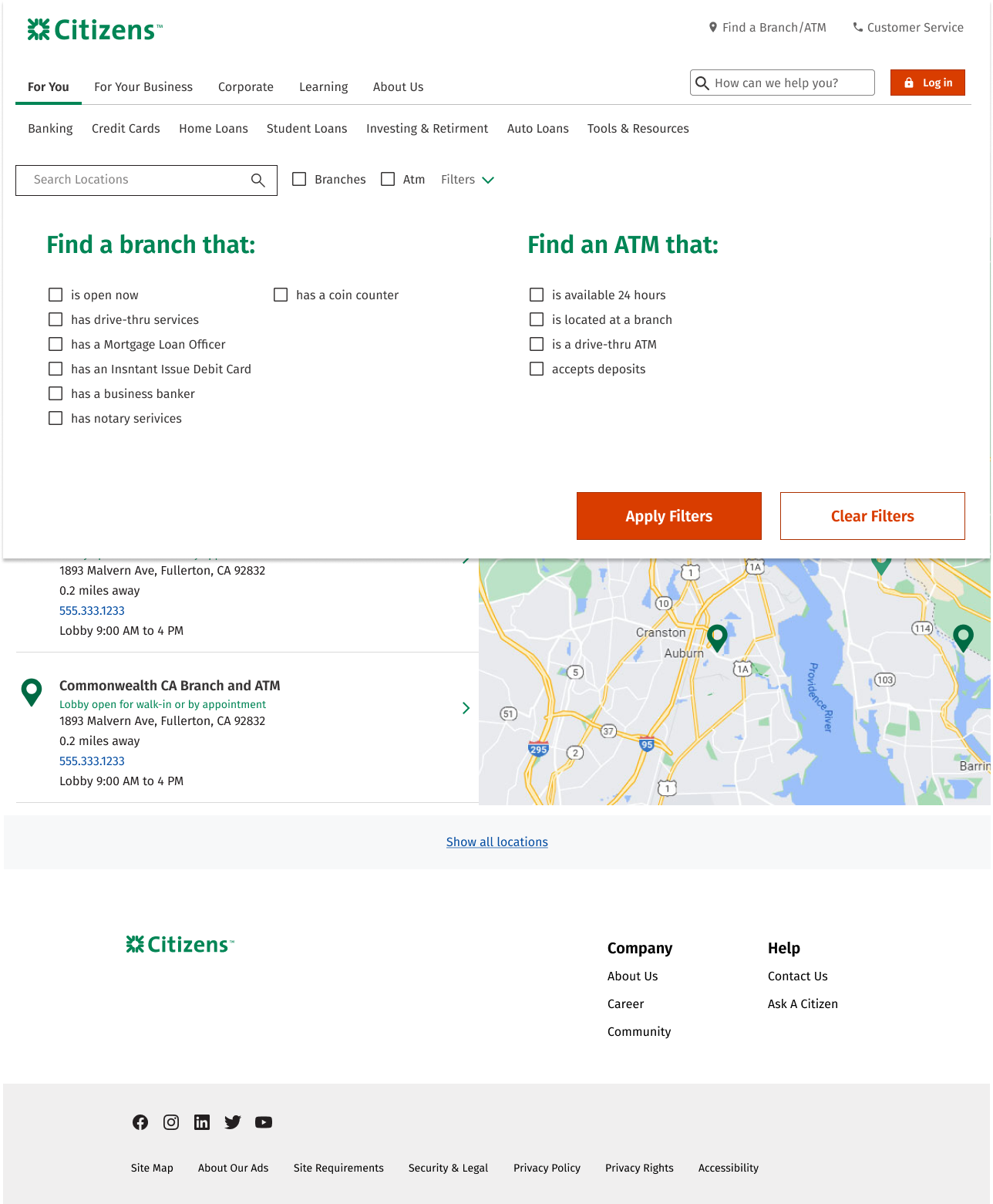The width and height of the screenshot is (993, 1204).
Task: Check the 'is open now' branch filter
Action: [56, 295]
